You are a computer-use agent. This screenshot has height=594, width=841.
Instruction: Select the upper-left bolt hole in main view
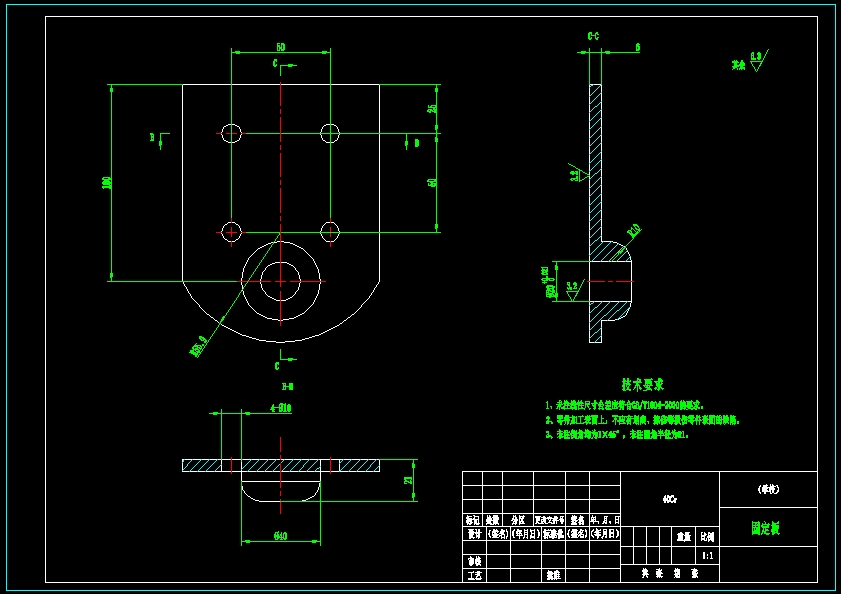pyautogui.click(x=231, y=133)
